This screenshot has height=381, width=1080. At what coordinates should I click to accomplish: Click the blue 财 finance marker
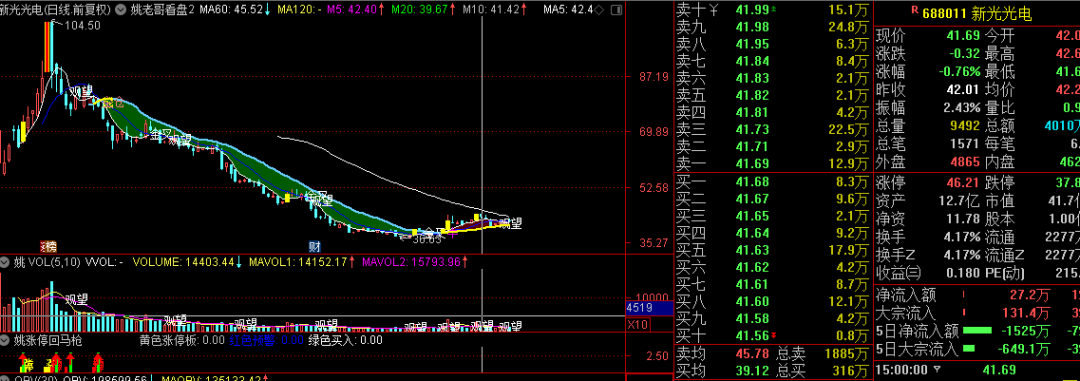(314, 247)
